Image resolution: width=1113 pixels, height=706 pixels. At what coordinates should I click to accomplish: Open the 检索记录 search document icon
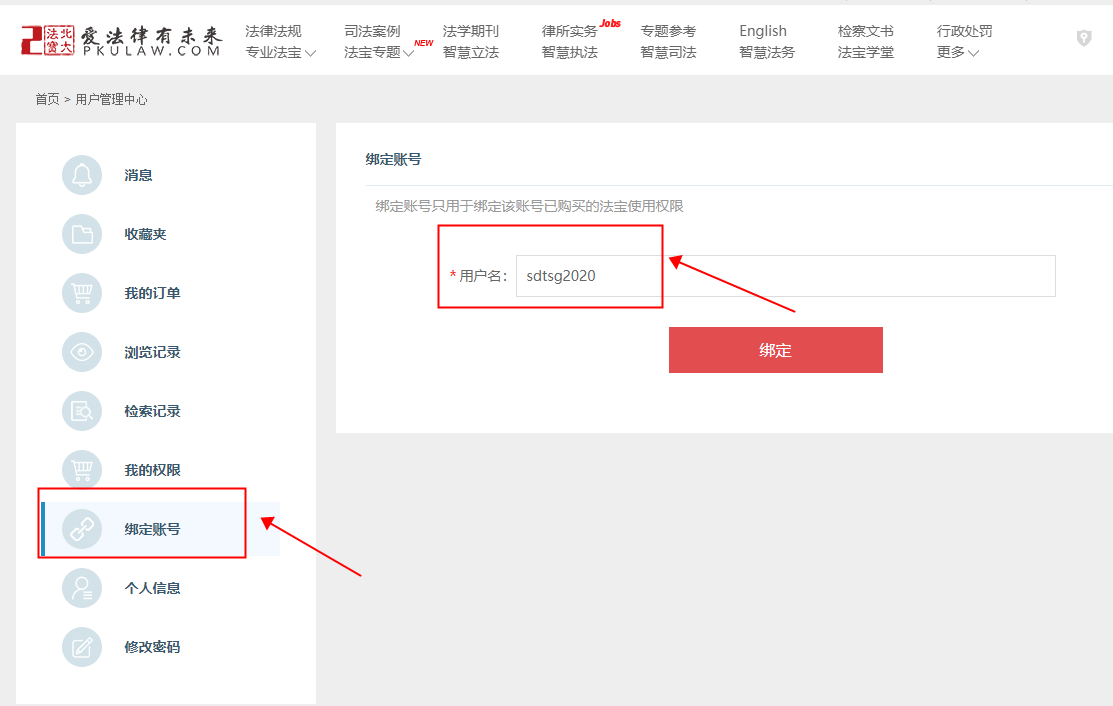point(82,411)
